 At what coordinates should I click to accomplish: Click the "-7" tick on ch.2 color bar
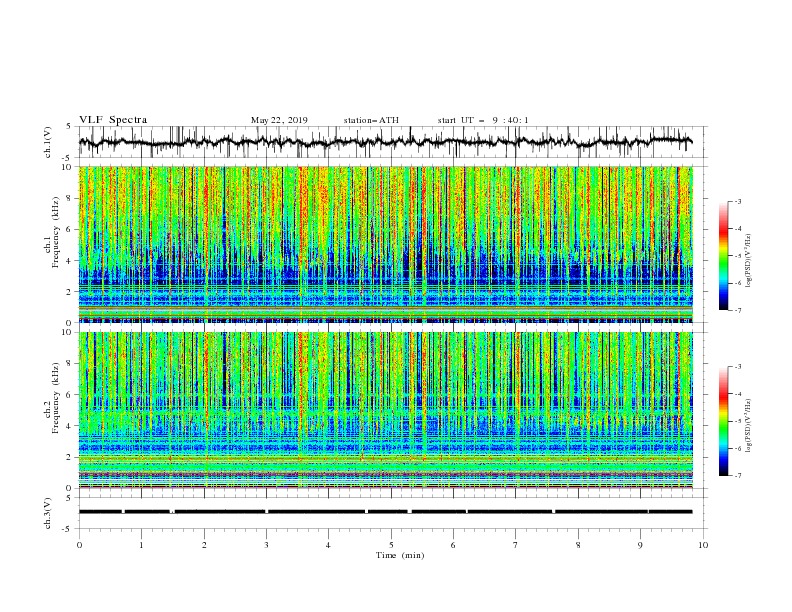737,475
